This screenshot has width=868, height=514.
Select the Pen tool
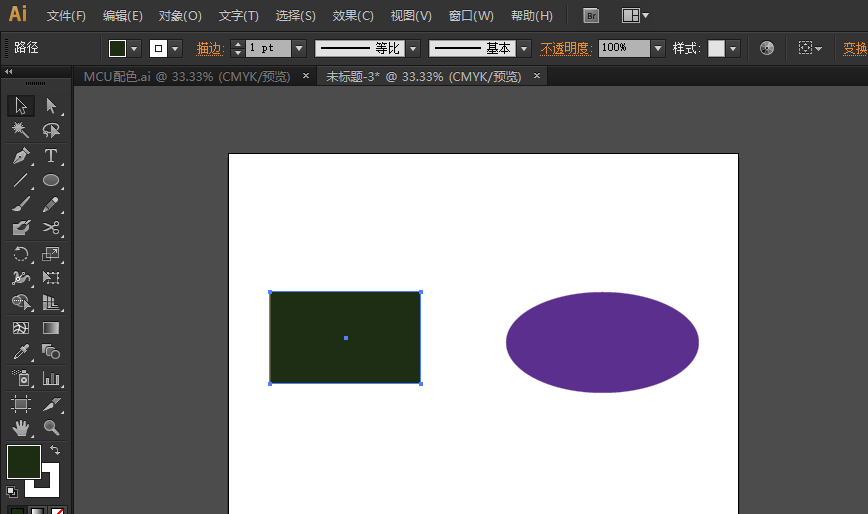coord(21,156)
